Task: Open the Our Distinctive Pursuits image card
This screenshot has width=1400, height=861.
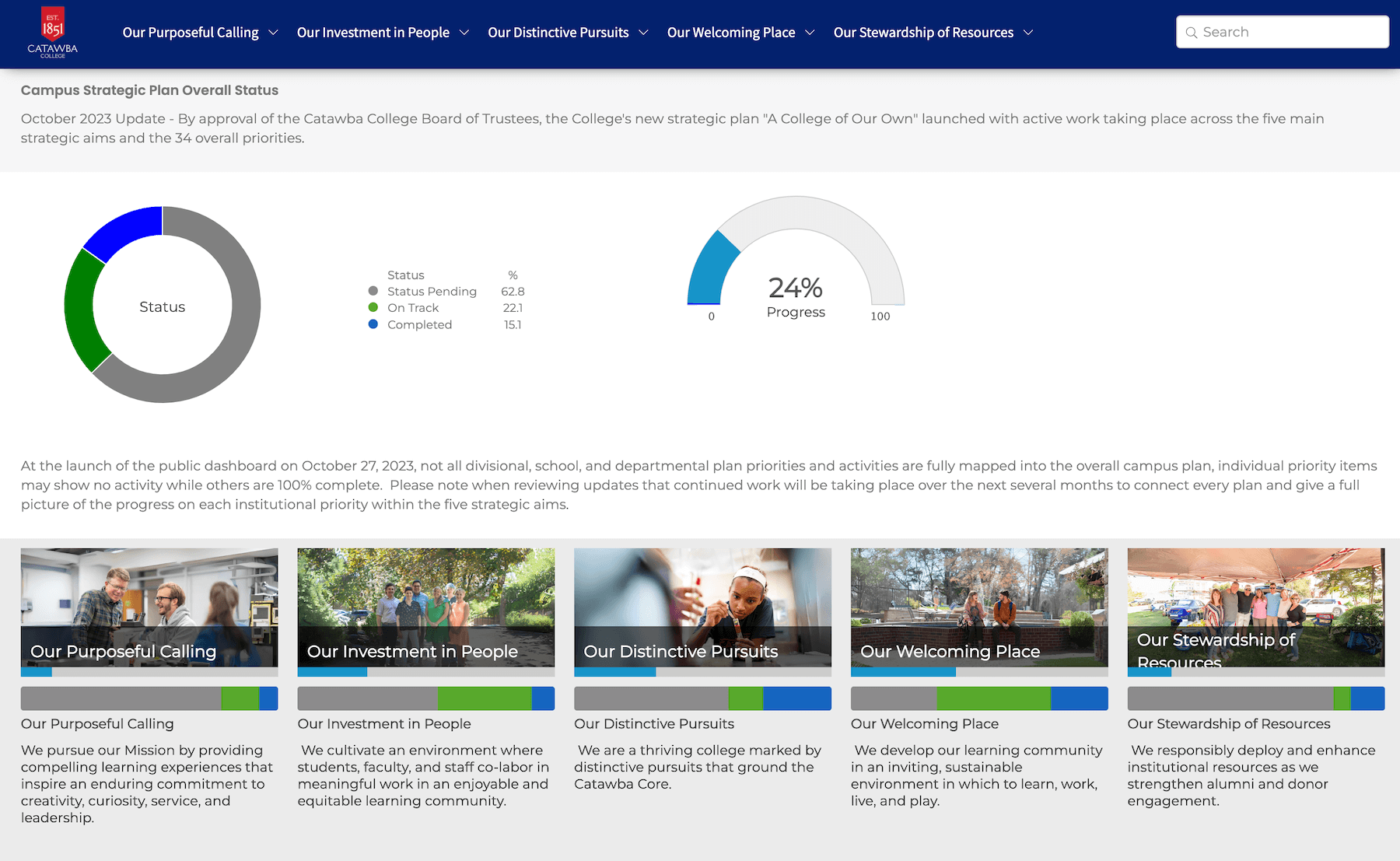Action: 702,607
